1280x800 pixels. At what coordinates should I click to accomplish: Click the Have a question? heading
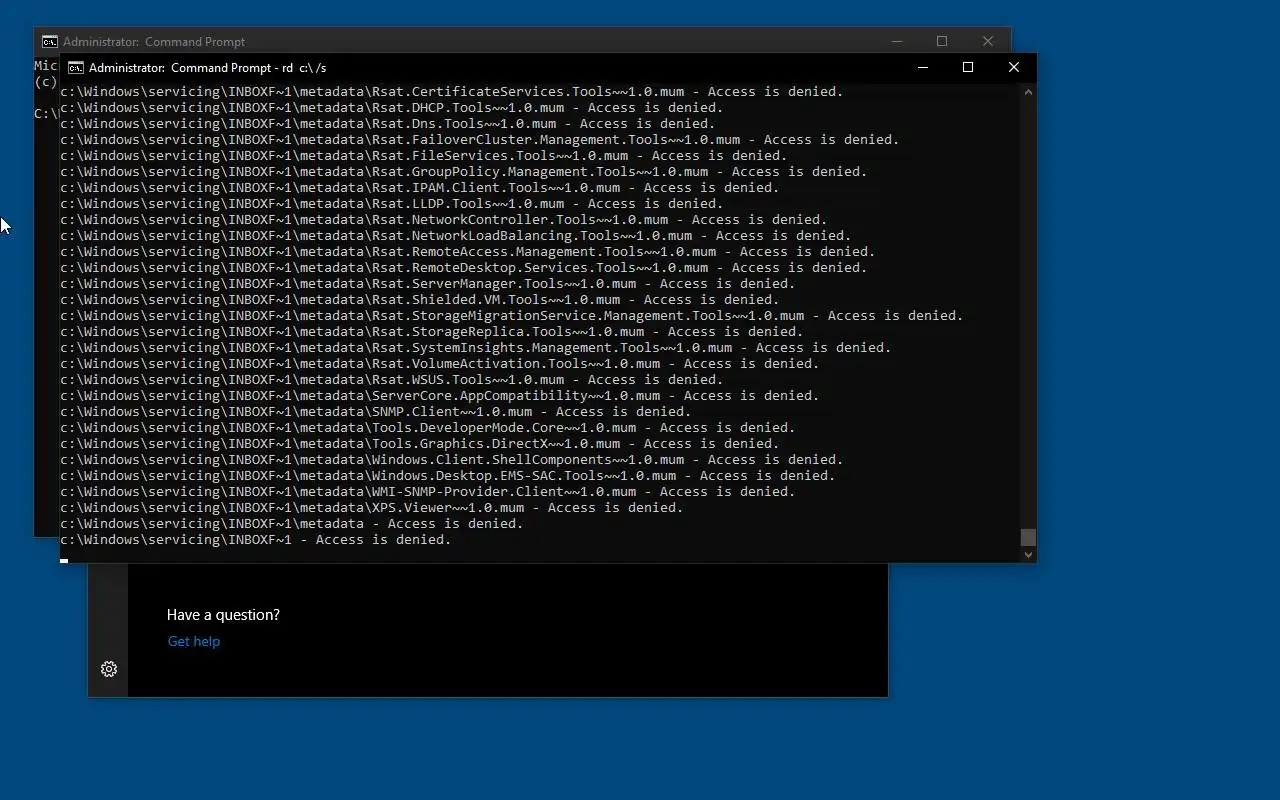(223, 615)
